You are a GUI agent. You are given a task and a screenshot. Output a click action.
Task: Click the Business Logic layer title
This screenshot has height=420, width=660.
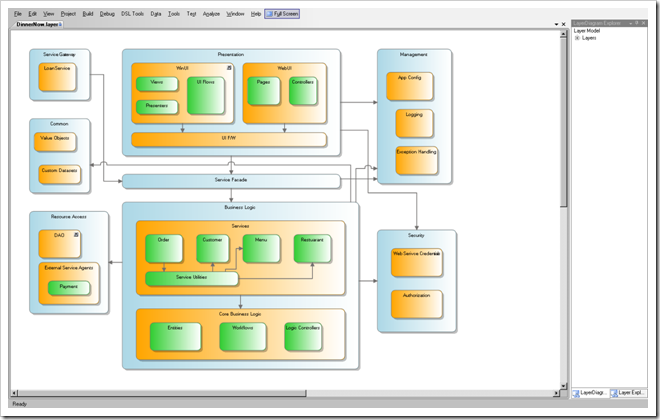click(x=240, y=207)
